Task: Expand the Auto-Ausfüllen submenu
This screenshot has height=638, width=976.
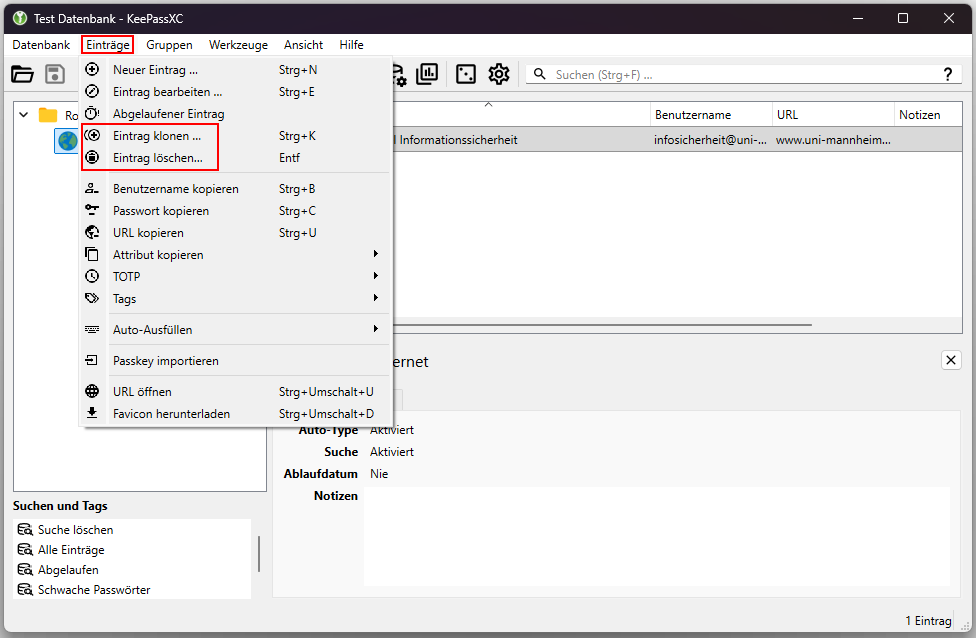Action: 375,329
